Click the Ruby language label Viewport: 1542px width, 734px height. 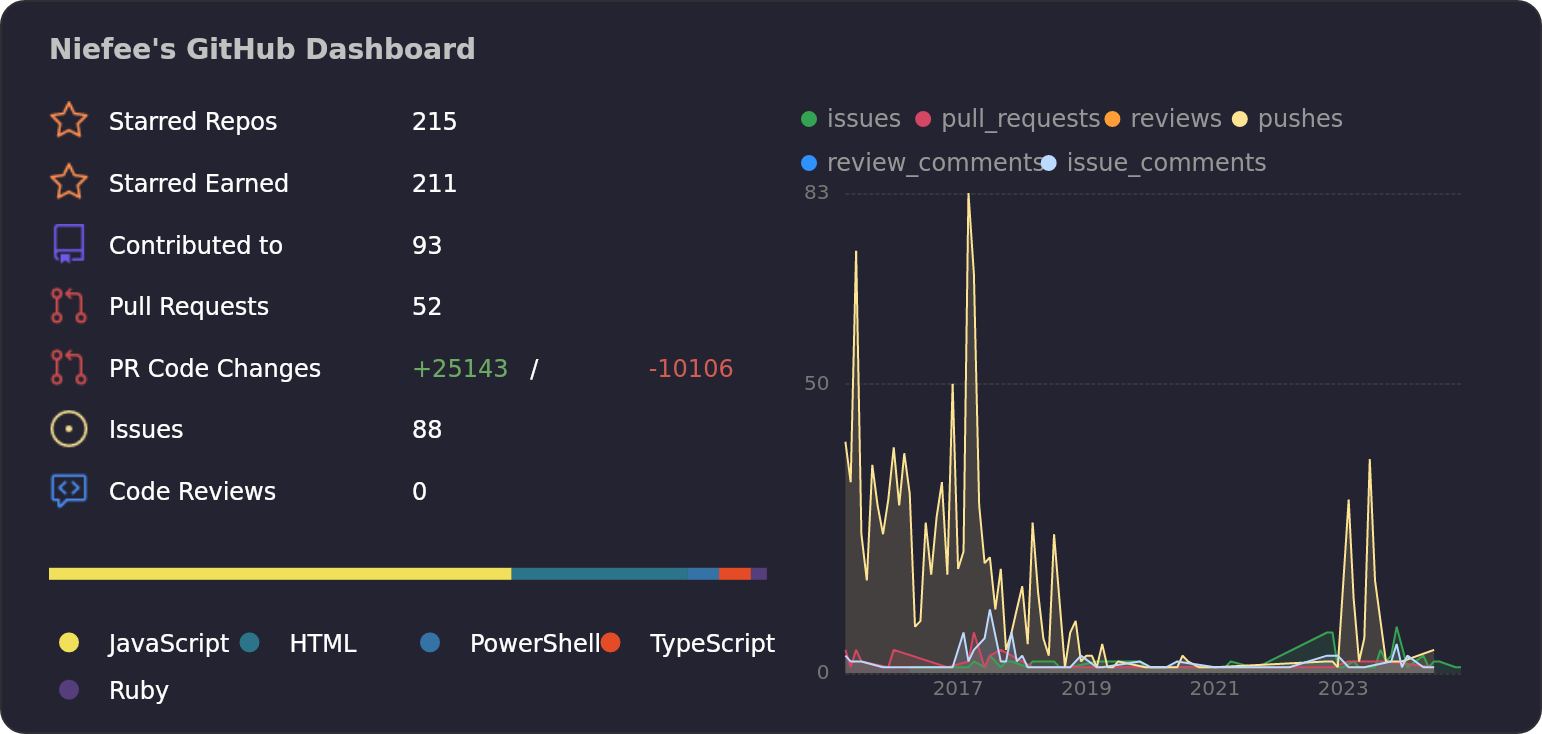point(139,691)
